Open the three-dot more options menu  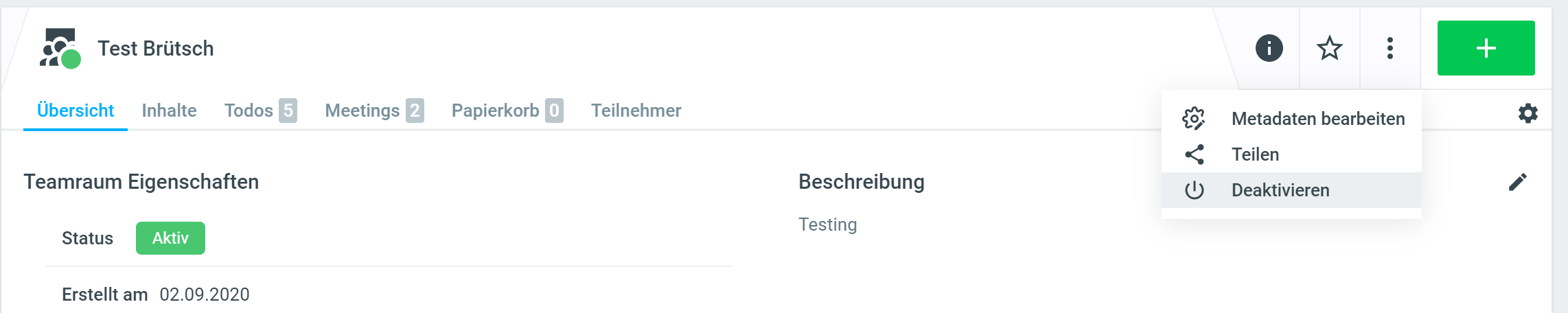[x=1390, y=48]
